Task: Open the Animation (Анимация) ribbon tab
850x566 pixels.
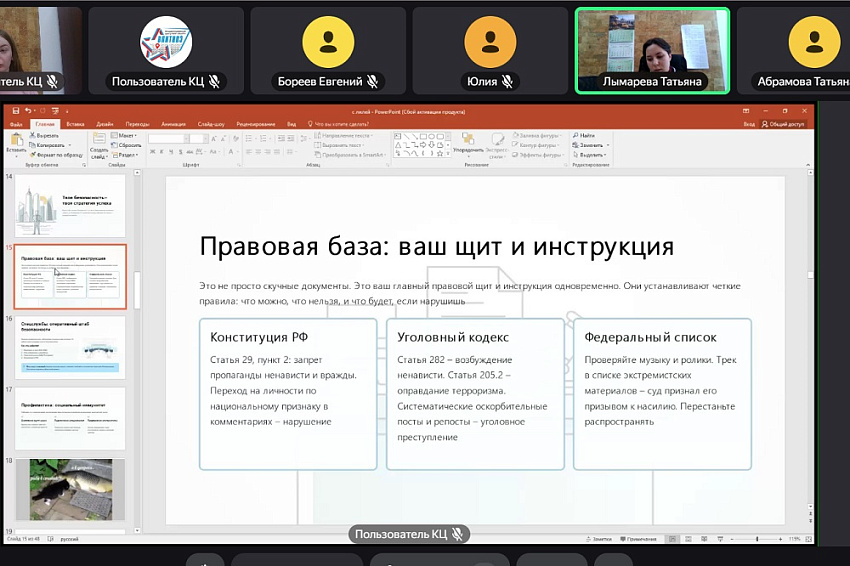Action: (172, 124)
